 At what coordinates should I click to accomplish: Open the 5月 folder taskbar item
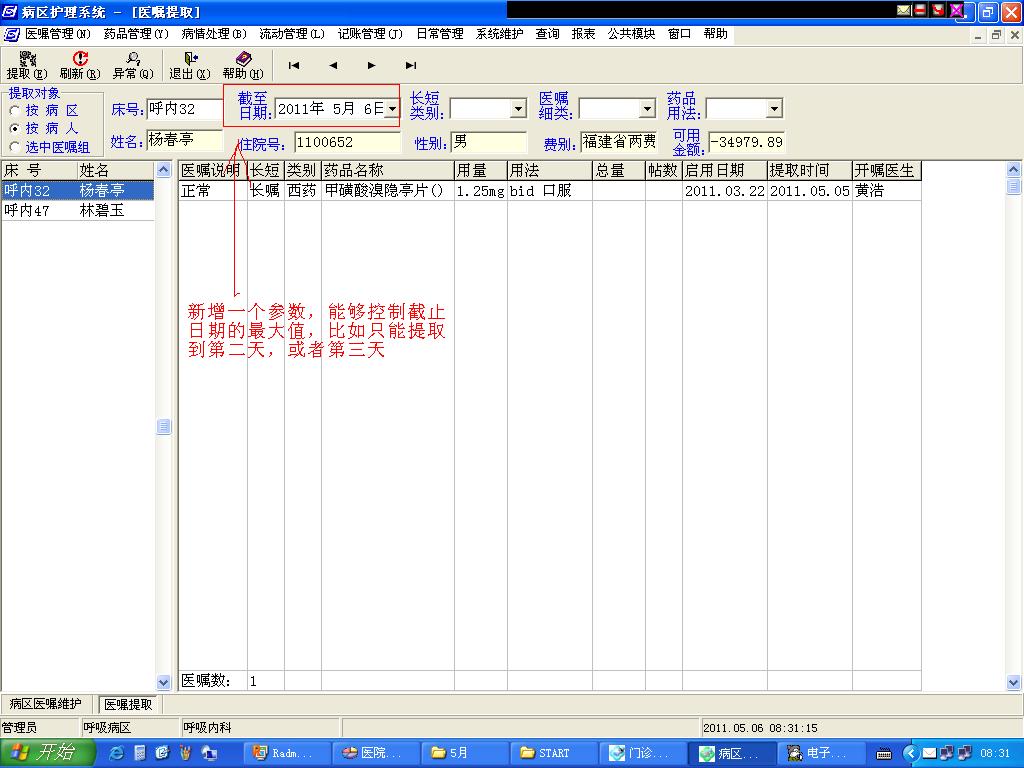(464, 753)
